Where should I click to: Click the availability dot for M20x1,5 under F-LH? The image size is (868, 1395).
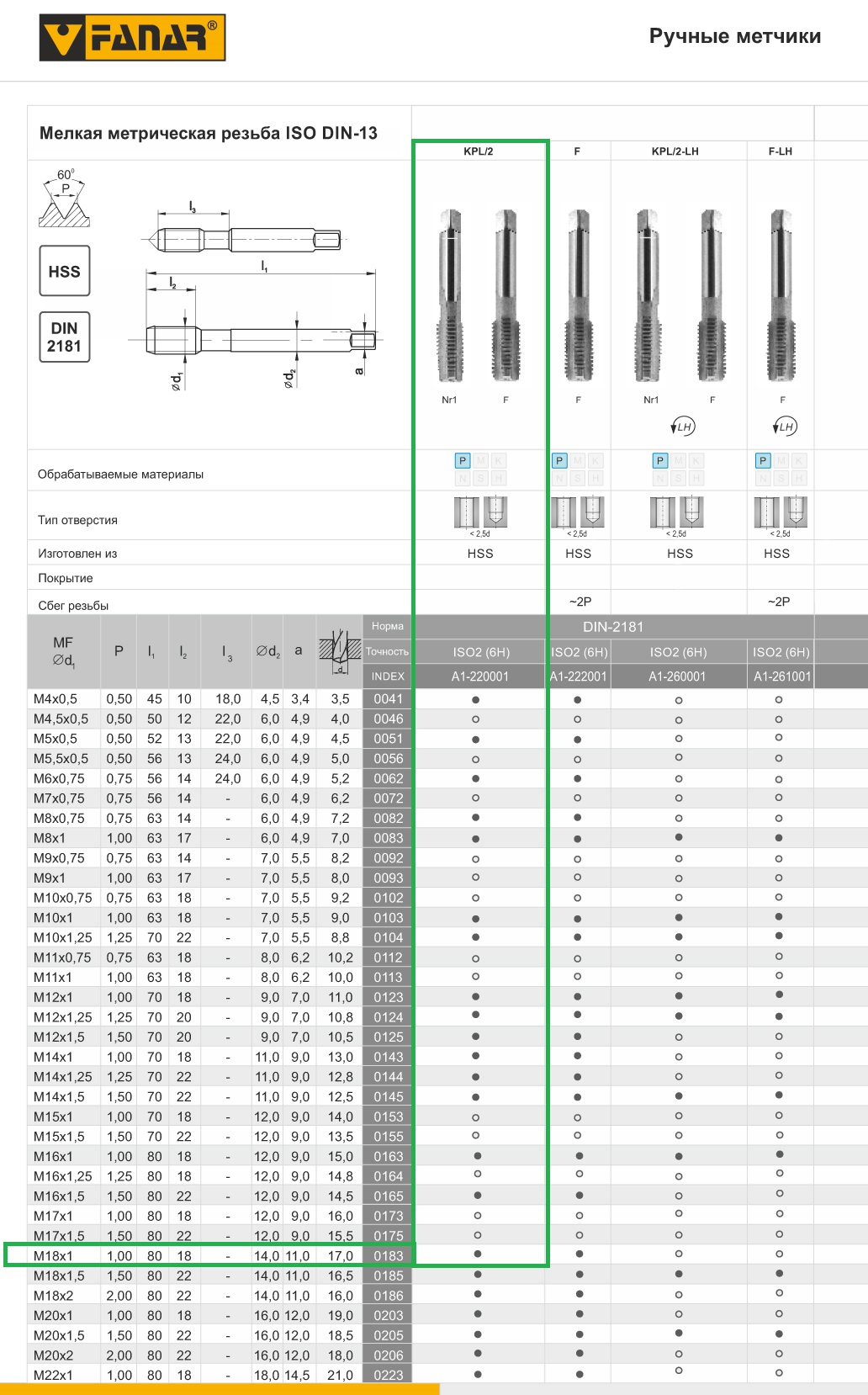779,1334
